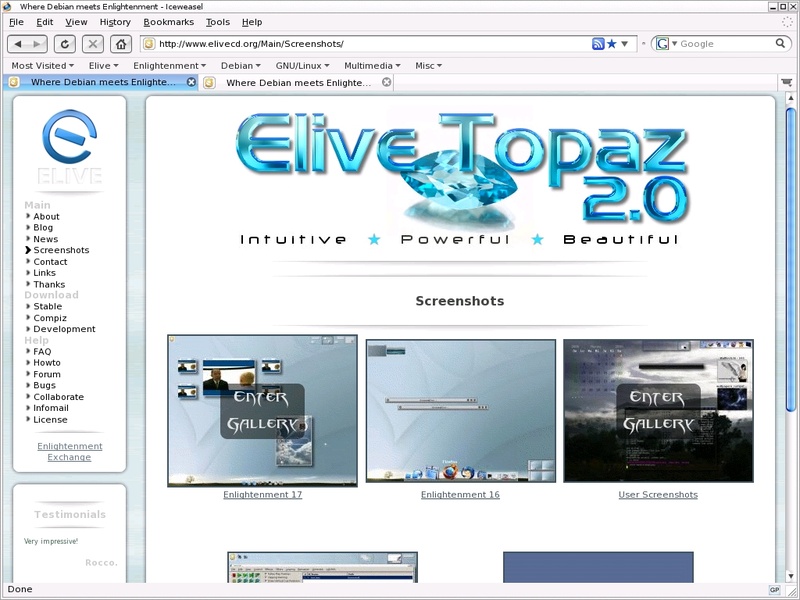Expand the Most Visited bookmarks folder
The width and height of the screenshot is (800, 600).
[42, 66]
